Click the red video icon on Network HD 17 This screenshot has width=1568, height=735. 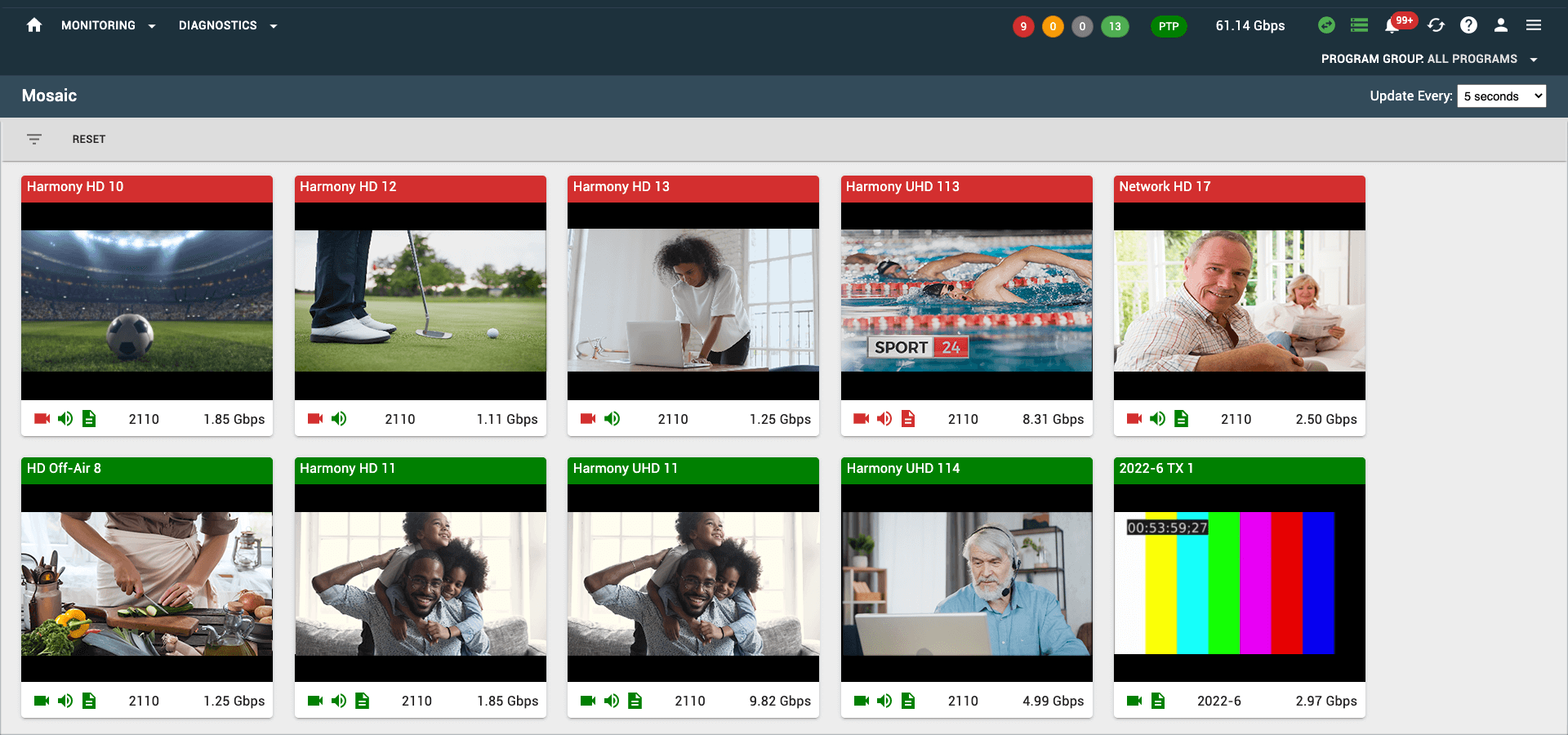coord(1134,419)
